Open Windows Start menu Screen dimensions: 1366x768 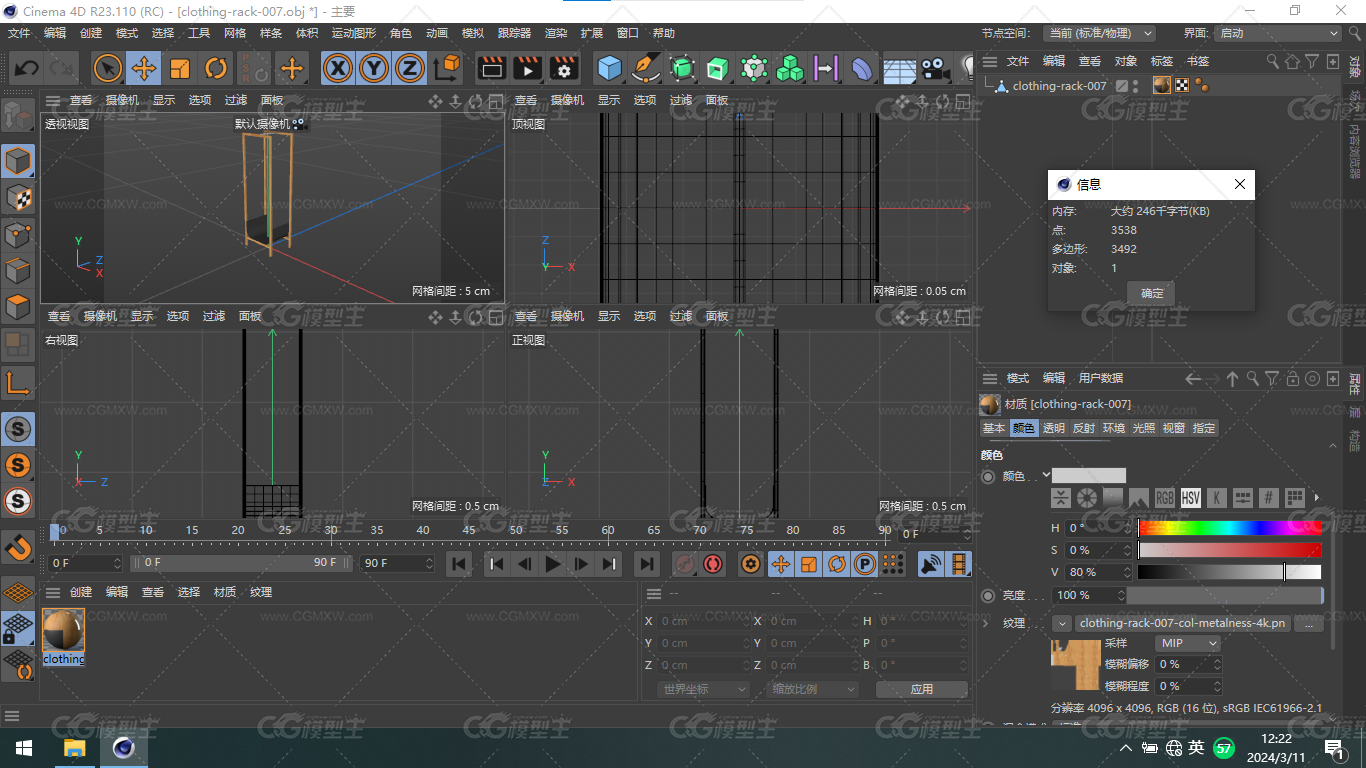pyautogui.click(x=24, y=748)
